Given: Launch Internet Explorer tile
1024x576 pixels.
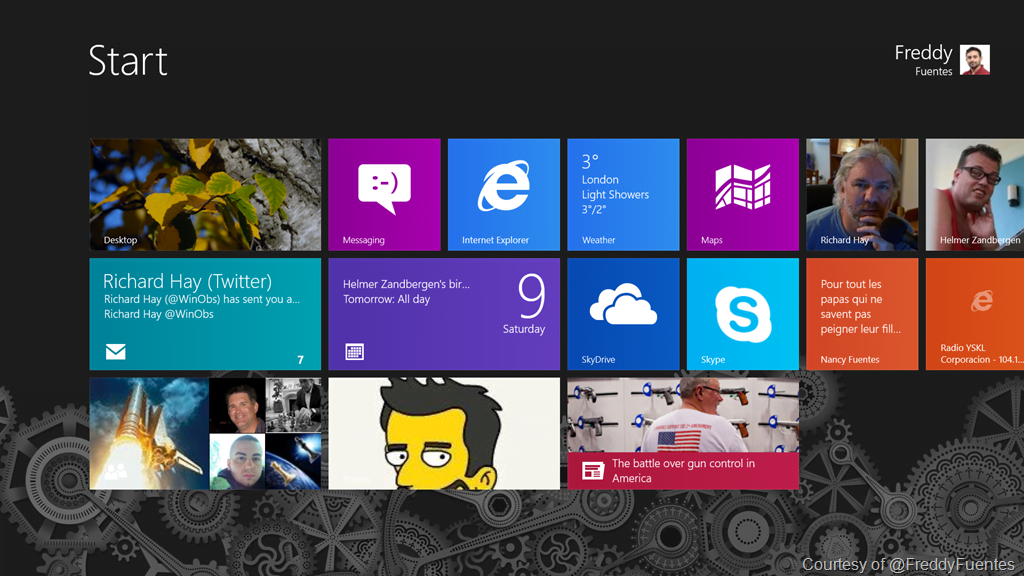Looking at the screenshot, I should pyautogui.click(x=503, y=194).
